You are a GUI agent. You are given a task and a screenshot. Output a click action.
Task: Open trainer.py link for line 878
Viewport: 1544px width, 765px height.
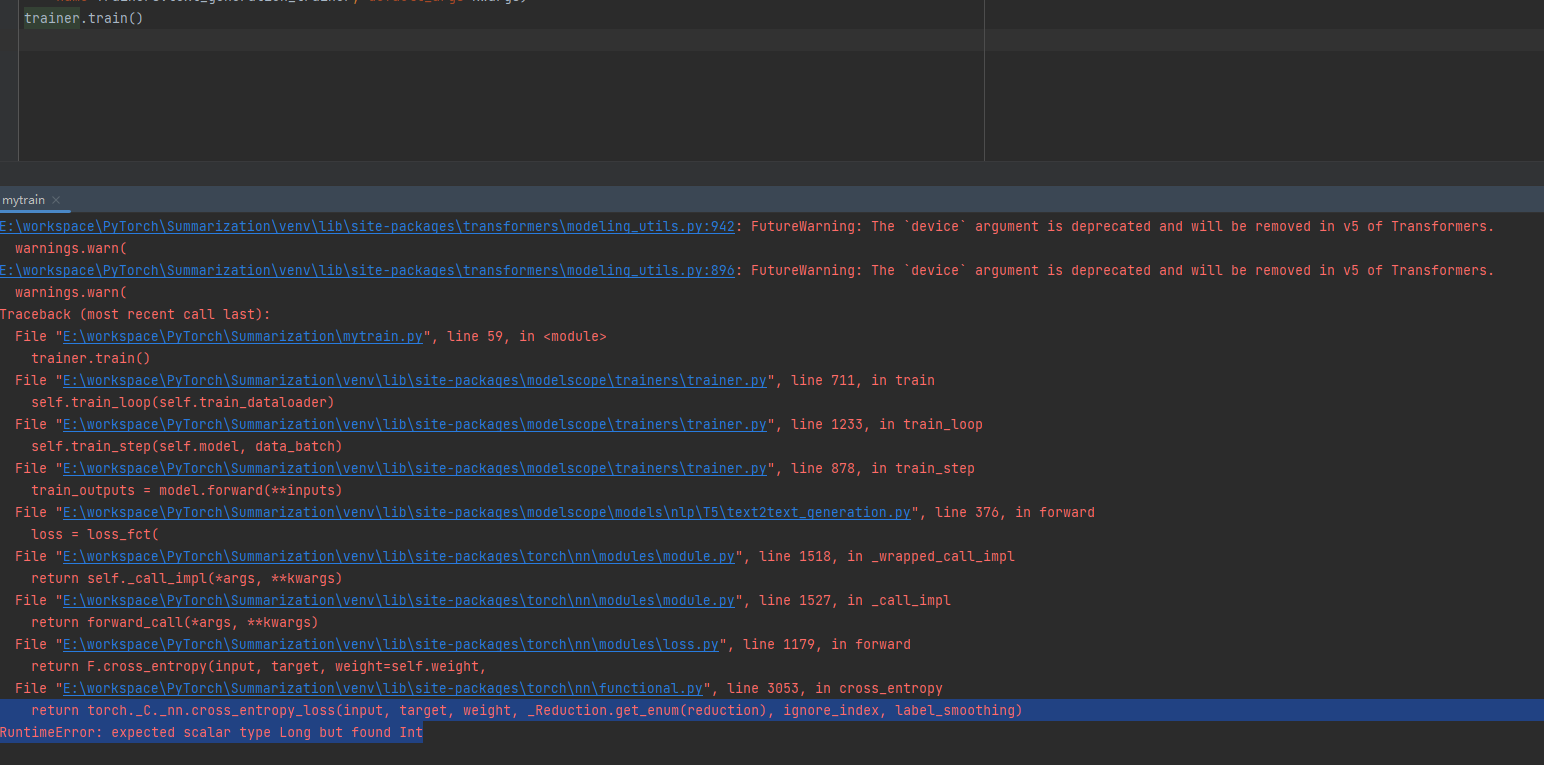pos(415,469)
